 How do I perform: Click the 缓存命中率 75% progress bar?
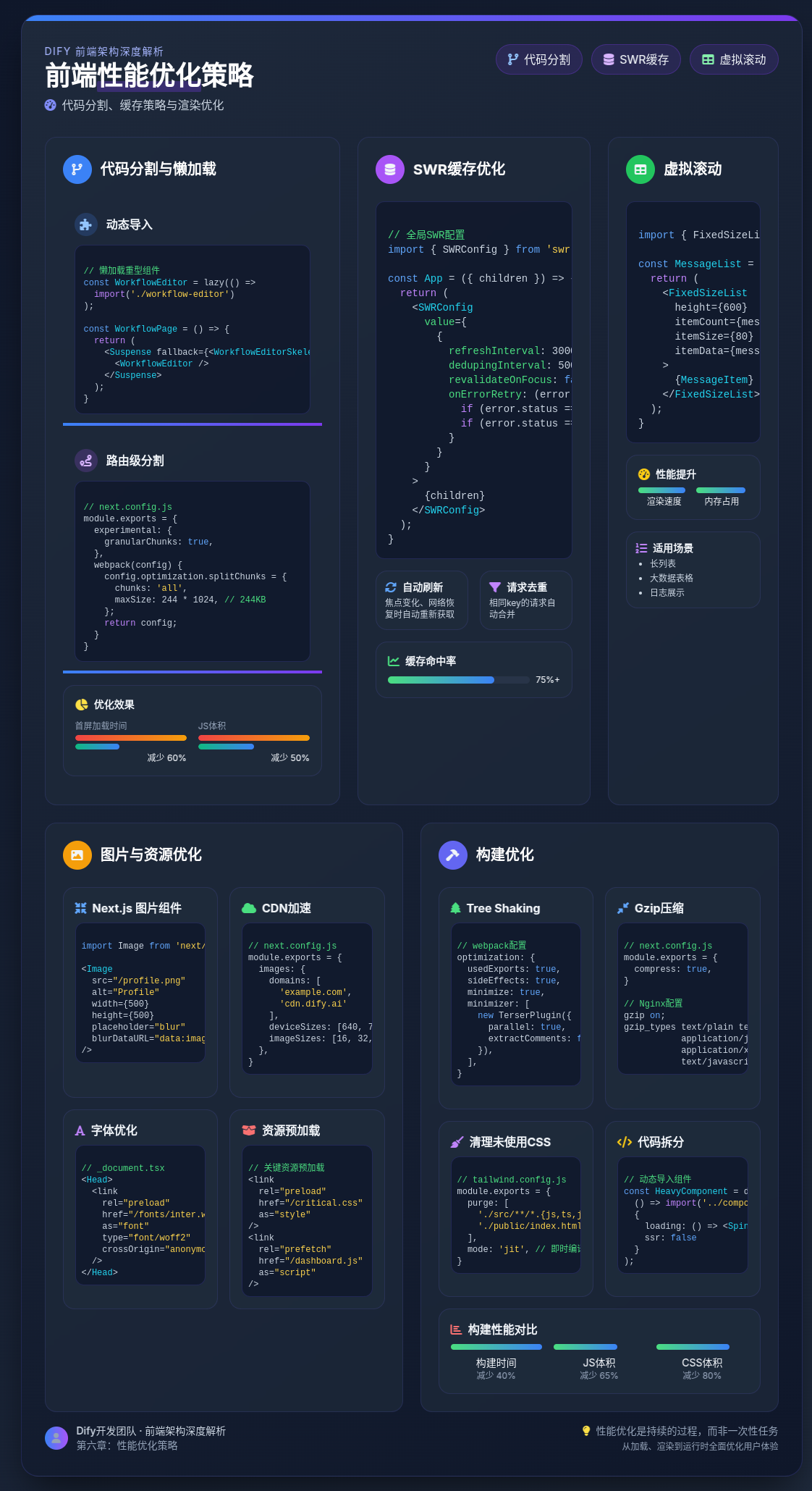[x=459, y=680]
